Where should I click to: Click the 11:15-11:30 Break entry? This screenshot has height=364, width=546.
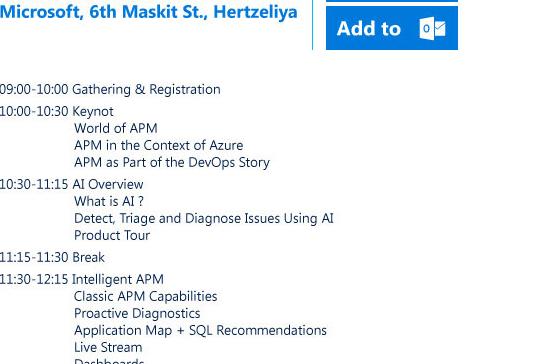[52, 257]
